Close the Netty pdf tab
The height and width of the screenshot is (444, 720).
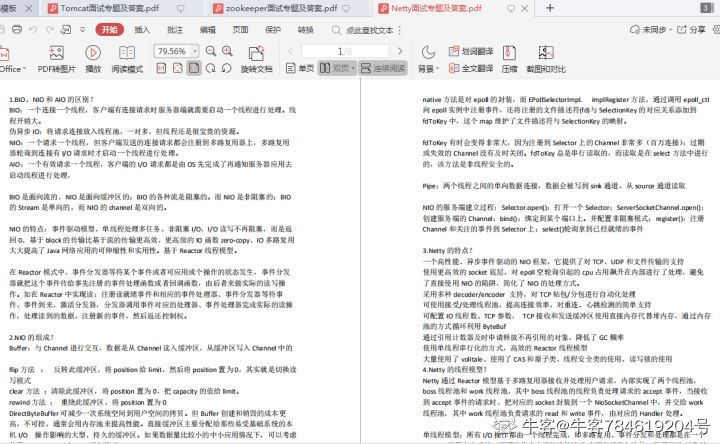click(x=524, y=8)
